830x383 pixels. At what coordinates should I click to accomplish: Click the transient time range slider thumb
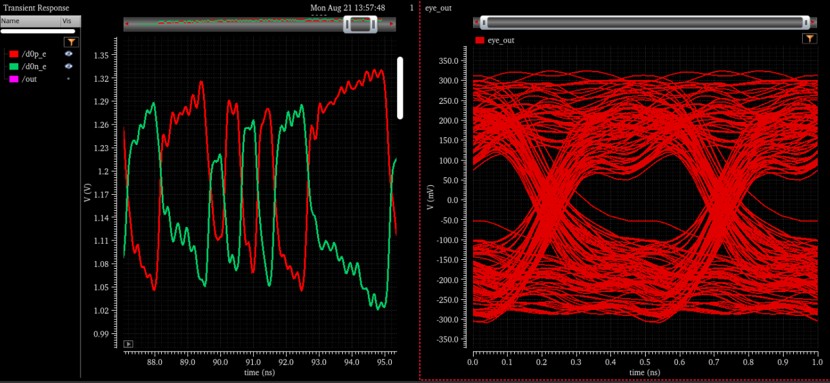click(359, 24)
